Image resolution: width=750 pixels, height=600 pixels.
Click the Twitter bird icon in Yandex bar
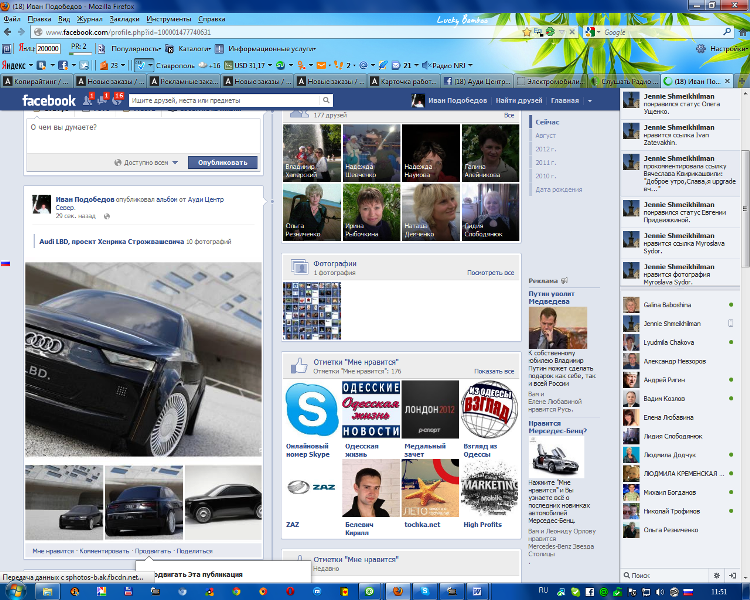coord(84,65)
